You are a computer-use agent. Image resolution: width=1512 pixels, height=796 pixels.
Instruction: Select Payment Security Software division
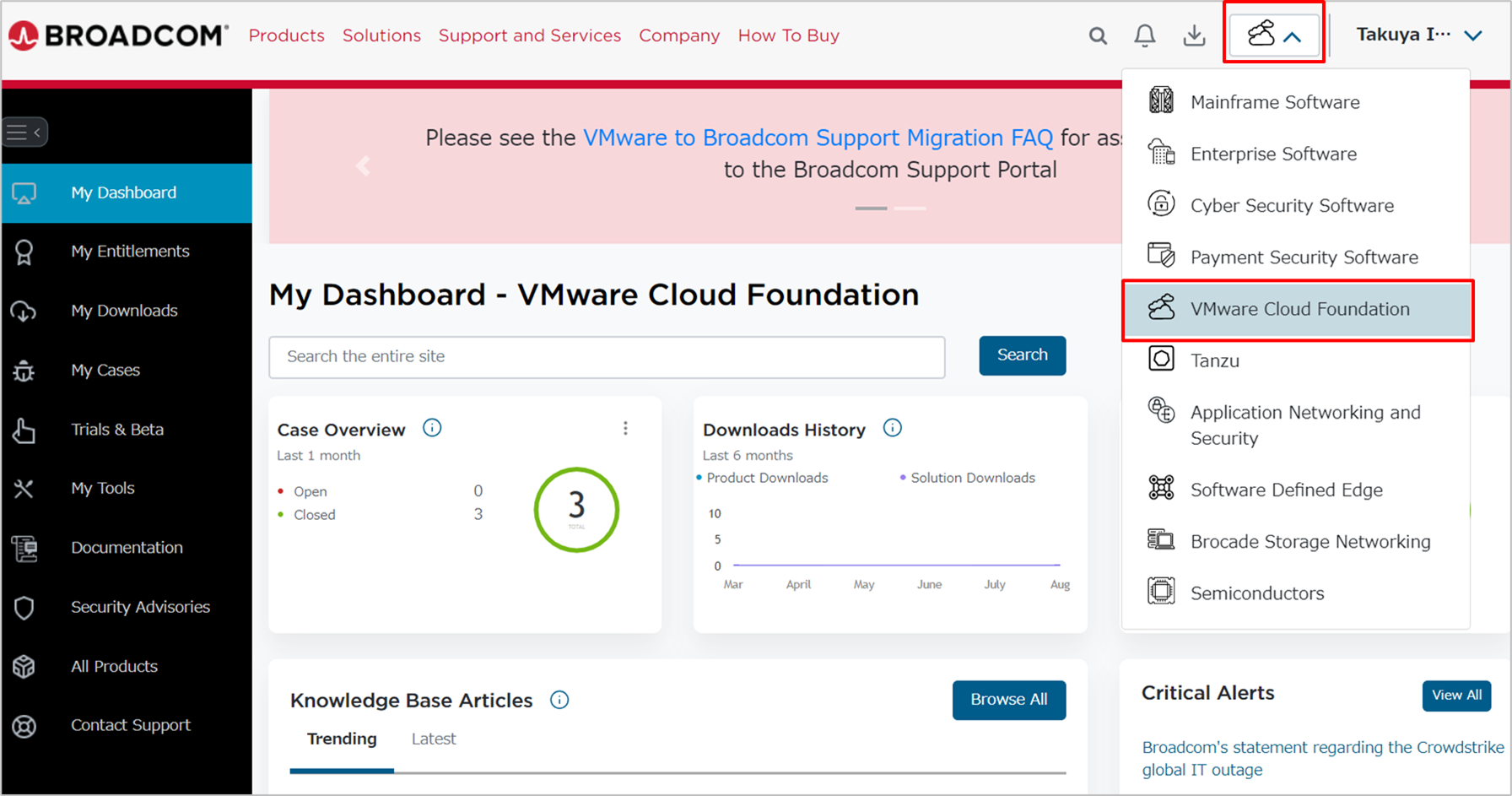(1296, 257)
